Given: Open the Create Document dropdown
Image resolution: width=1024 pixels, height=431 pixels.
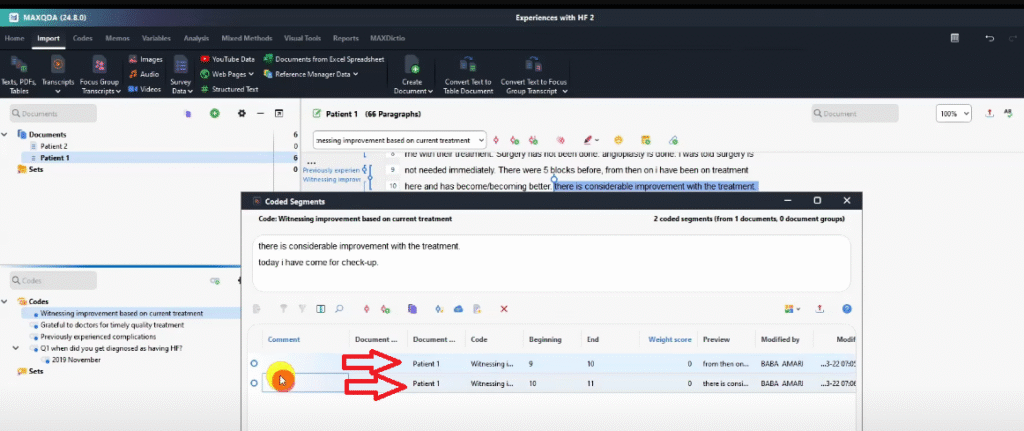Looking at the screenshot, I should coord(412,74).
